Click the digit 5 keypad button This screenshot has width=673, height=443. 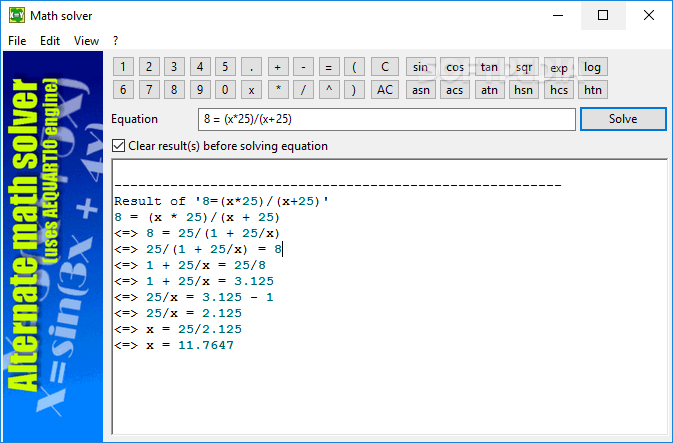225,67
